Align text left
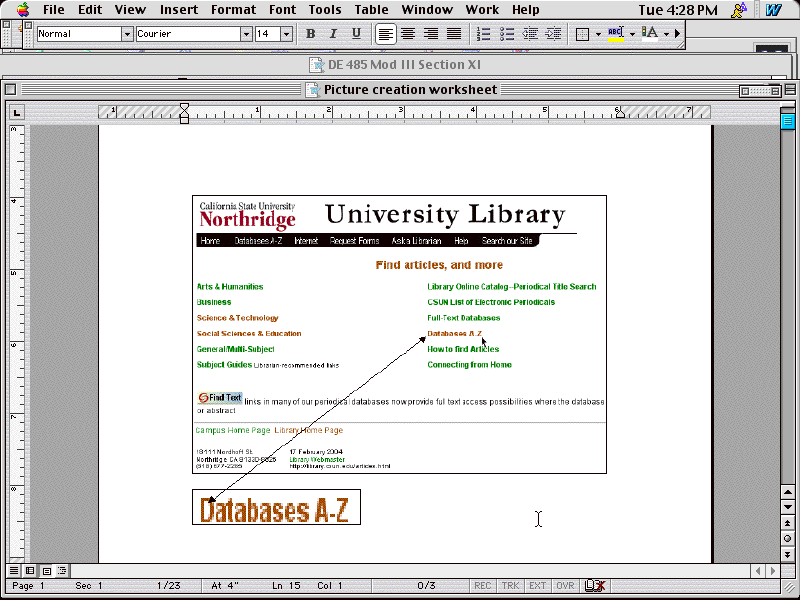Image resolution: width=800 pixels, height=600 pixels. point(385,34)
